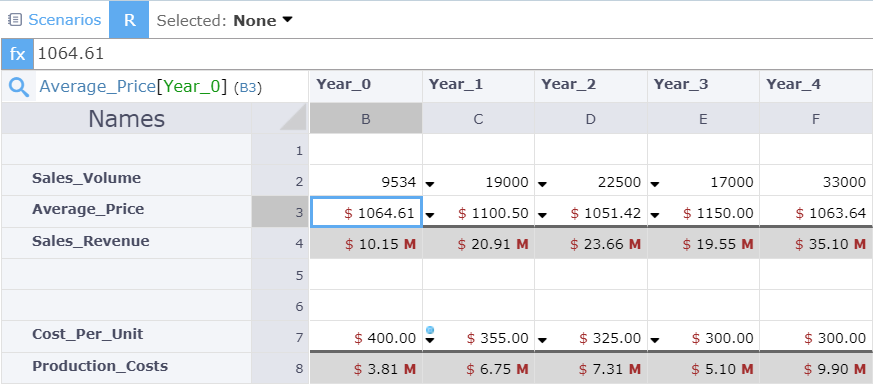Select column E header
This screenshot has width=873, height=384.
(x=703, y=118)
